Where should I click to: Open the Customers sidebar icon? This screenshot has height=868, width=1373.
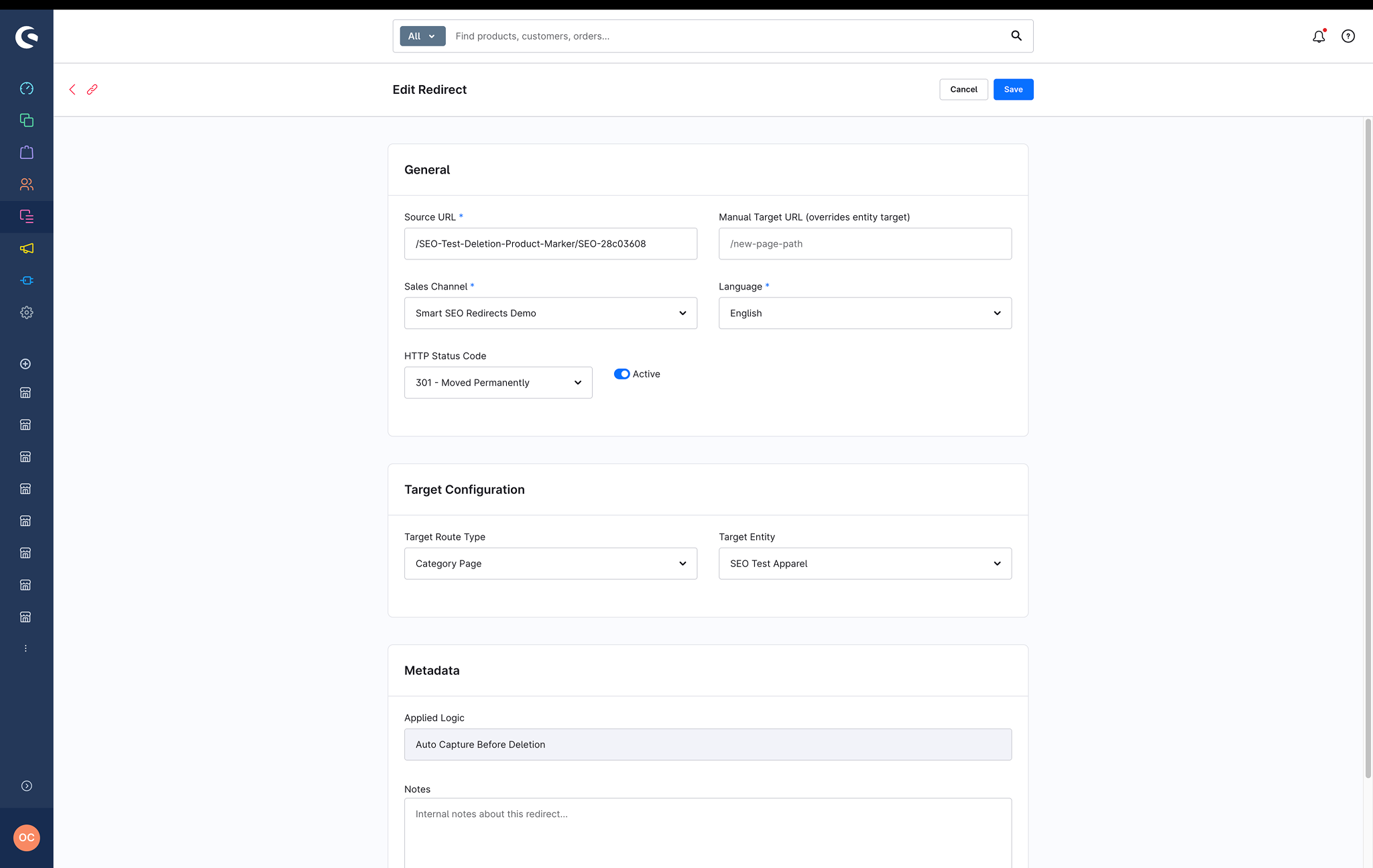(x=26, y=184)
